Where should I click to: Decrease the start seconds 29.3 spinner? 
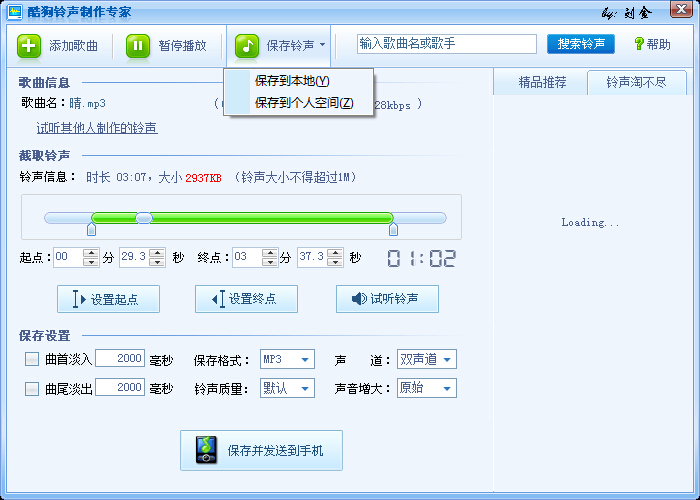click(157, 262)
